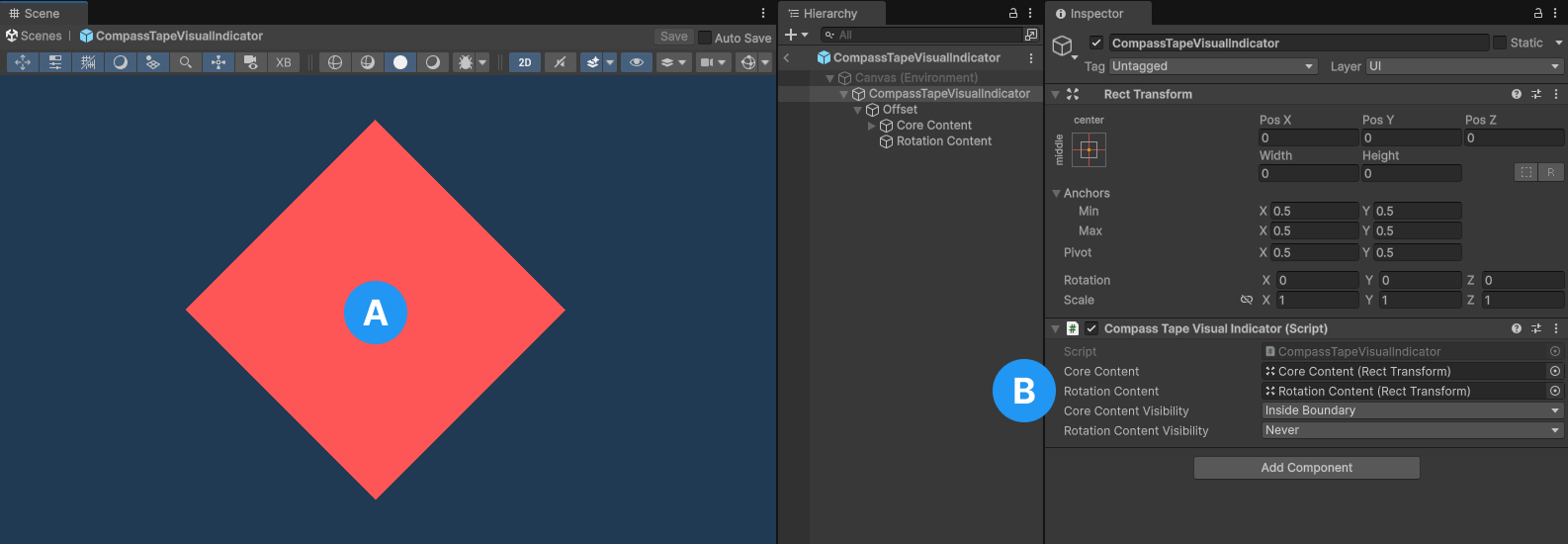
Task: Uncheck the GameObject active checkbox
Action: pos(1096,43)
